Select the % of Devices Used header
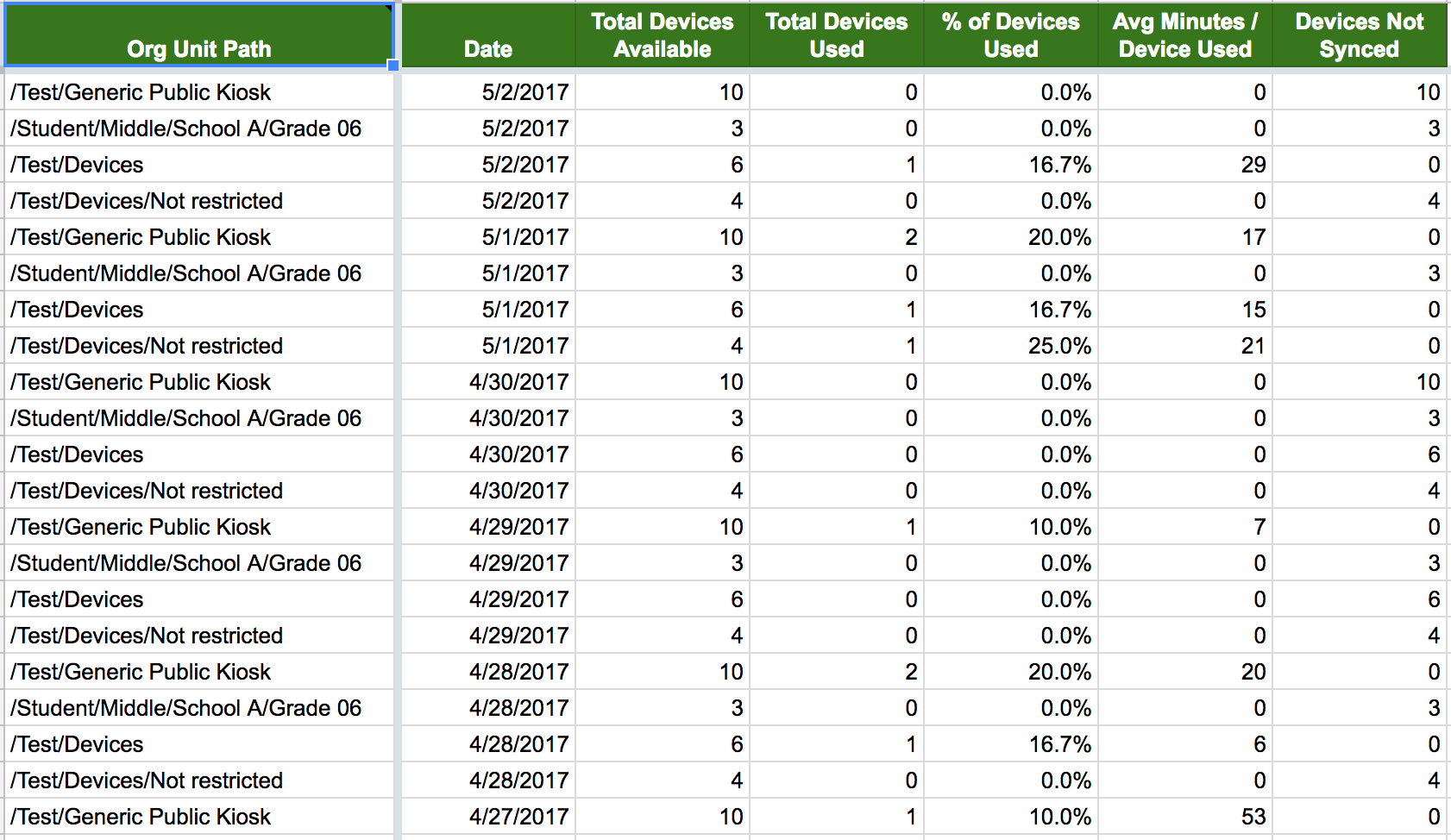This screenshot has height=840, width=1451. point(1010,36)
